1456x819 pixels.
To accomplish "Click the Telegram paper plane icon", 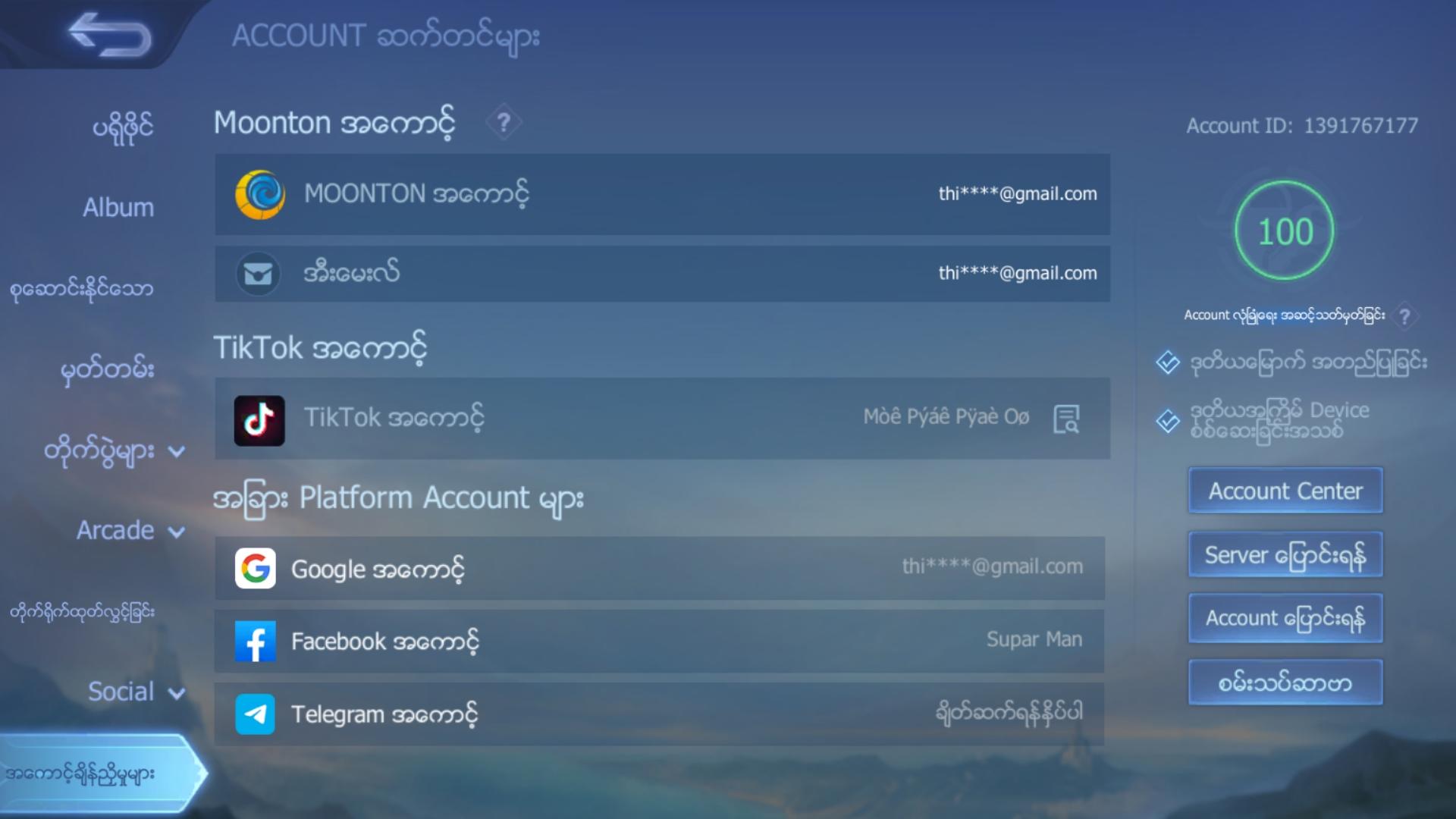I will pos(256,714).
